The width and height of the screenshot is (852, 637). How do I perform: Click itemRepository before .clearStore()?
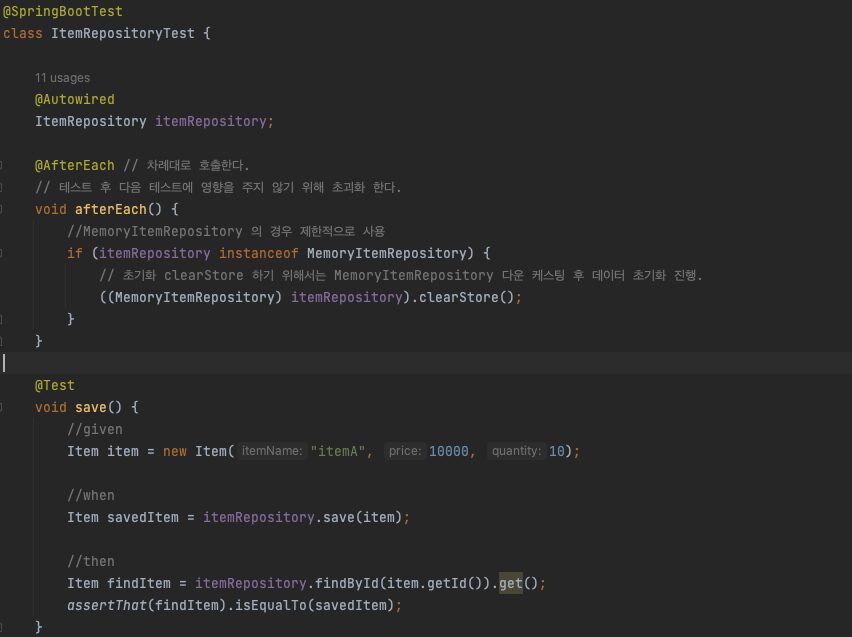coord(347,297)
